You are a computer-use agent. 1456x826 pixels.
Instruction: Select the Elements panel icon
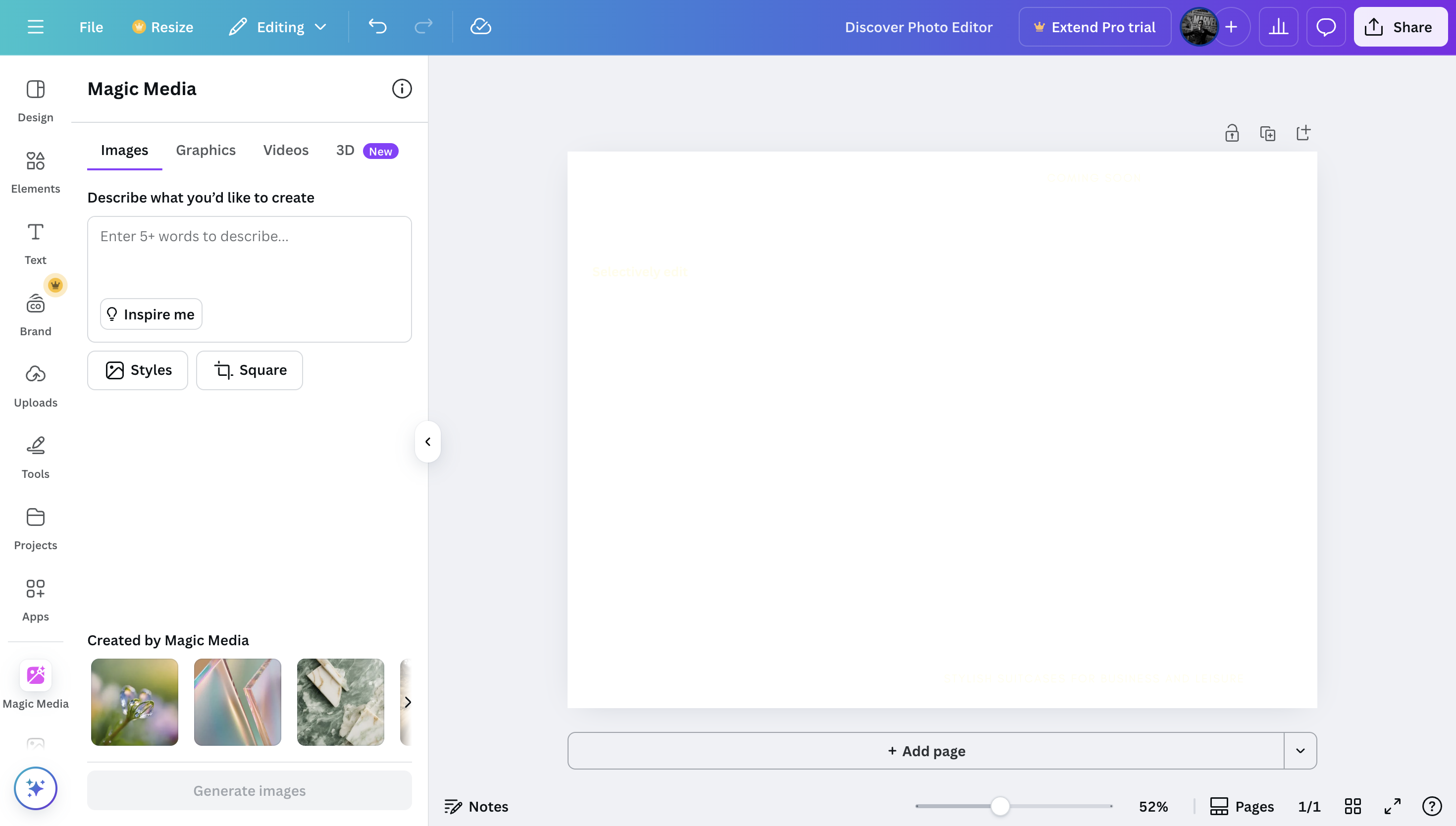[35, 172]
